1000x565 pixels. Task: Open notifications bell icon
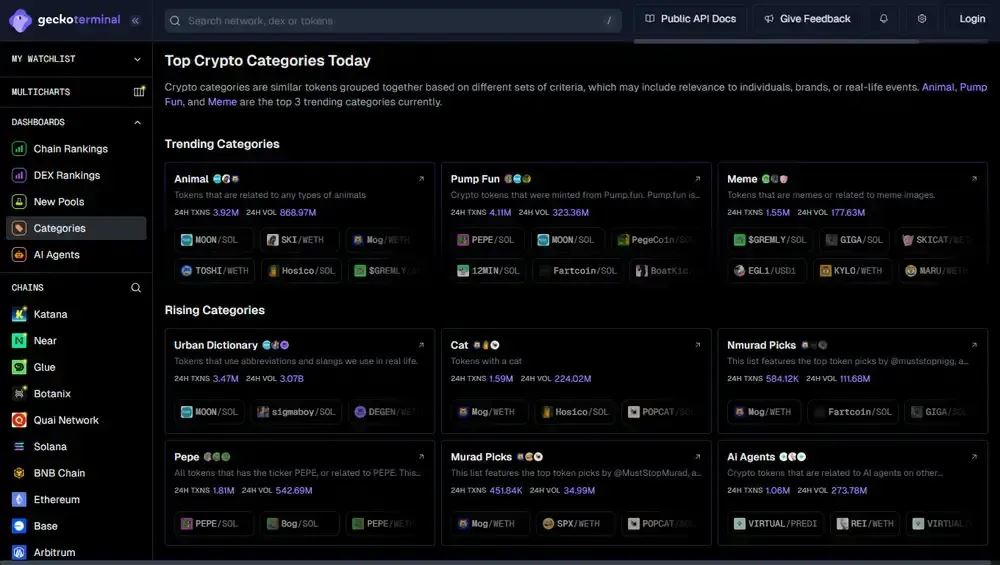point(883,18)
